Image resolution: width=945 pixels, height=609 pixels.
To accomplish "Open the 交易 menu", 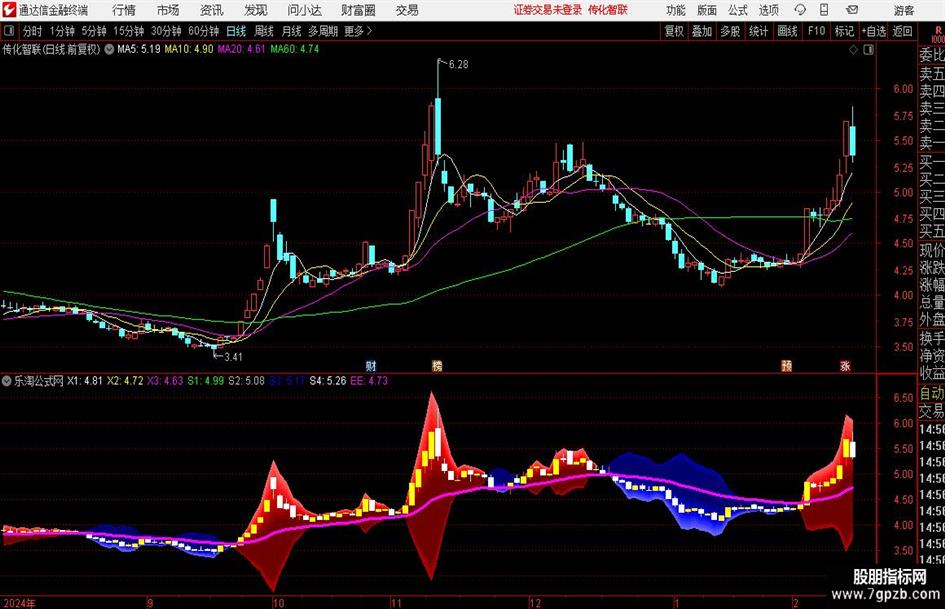I will pyautogui.click(x=407, y=10).
